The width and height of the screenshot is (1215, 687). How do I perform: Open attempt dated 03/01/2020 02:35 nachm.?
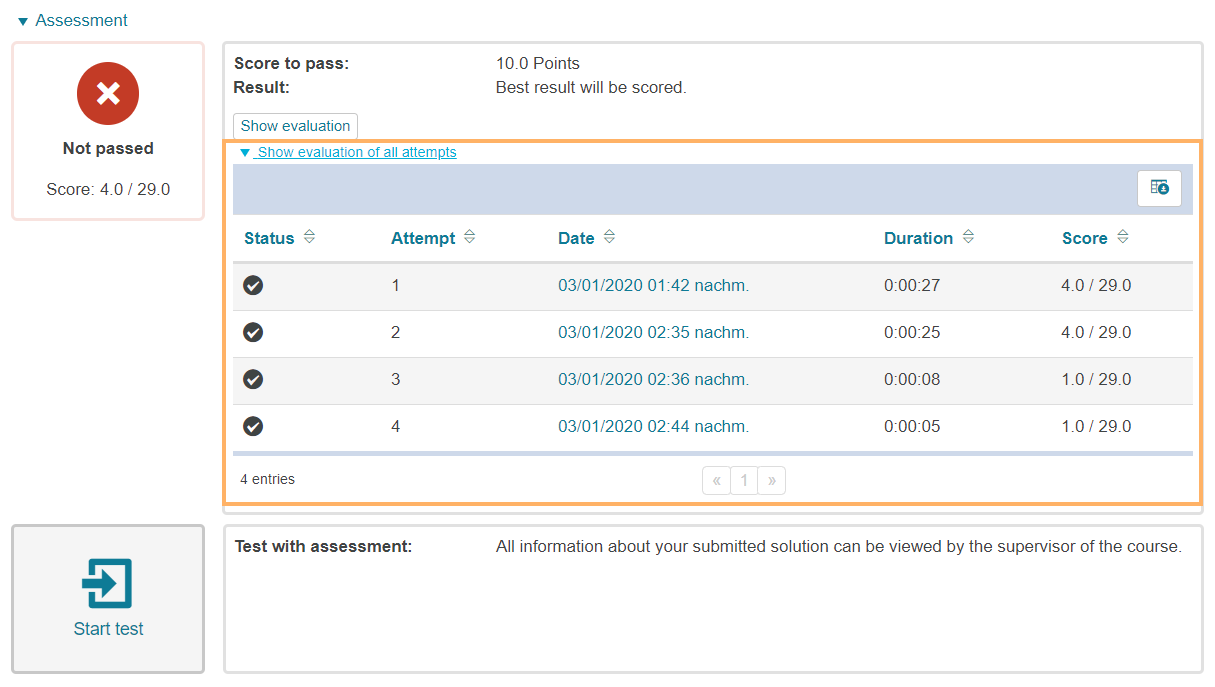click(x=653, y=333)
